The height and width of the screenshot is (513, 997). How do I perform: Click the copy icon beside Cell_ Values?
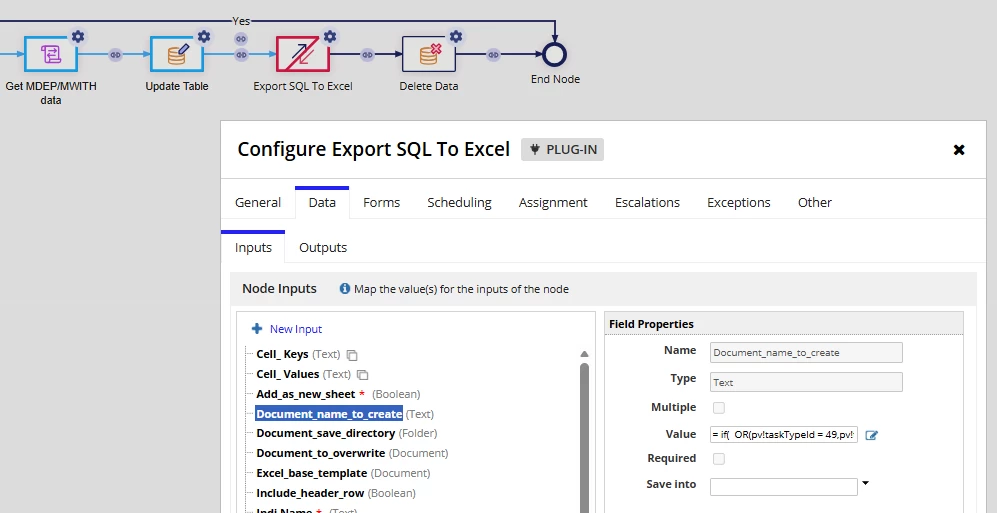click(362, 374)
